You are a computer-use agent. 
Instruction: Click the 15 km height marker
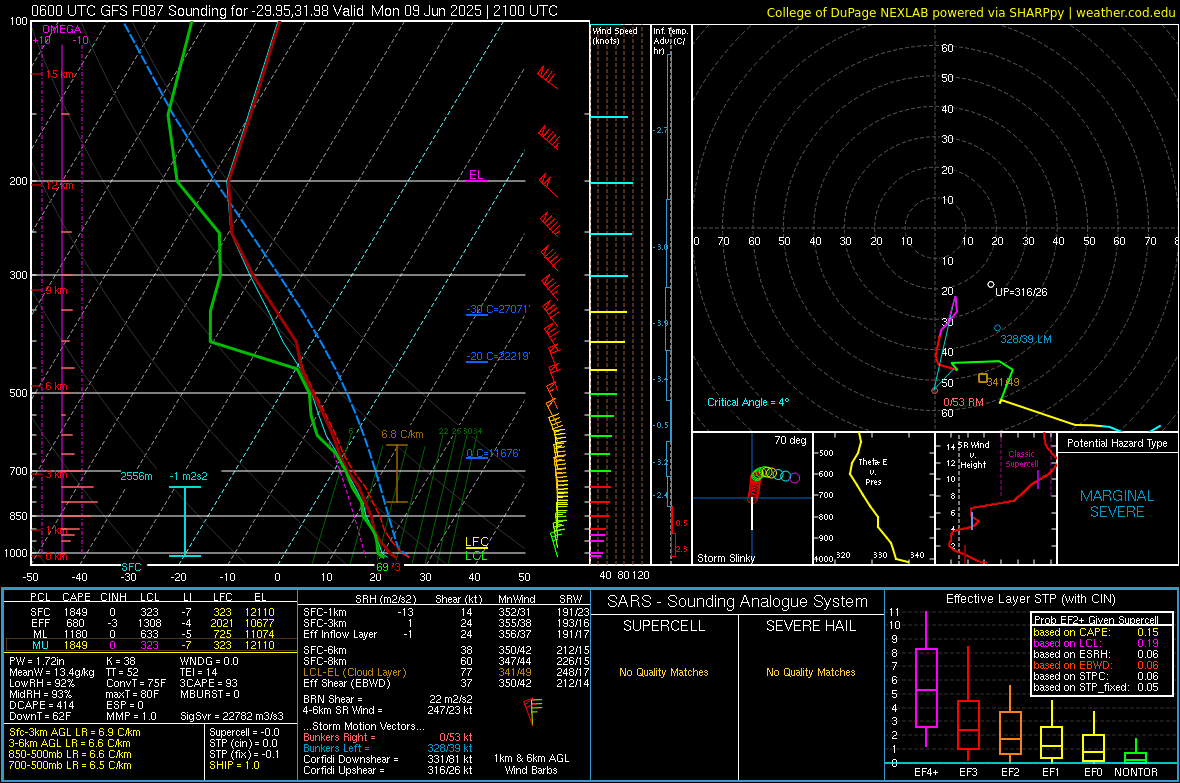(60, 75)
